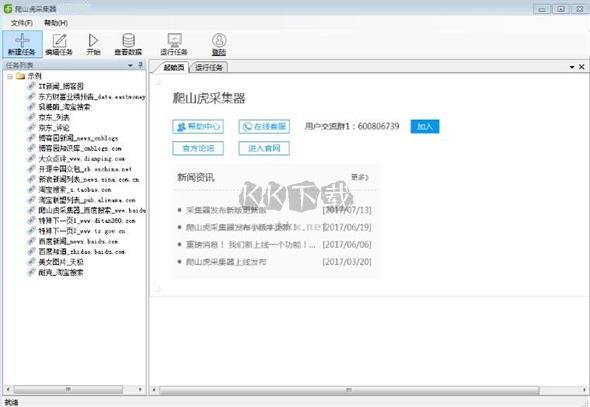Click the 在线客服 button
The width and height of the screenshot is (590, 407).
[x=264, y=126]
